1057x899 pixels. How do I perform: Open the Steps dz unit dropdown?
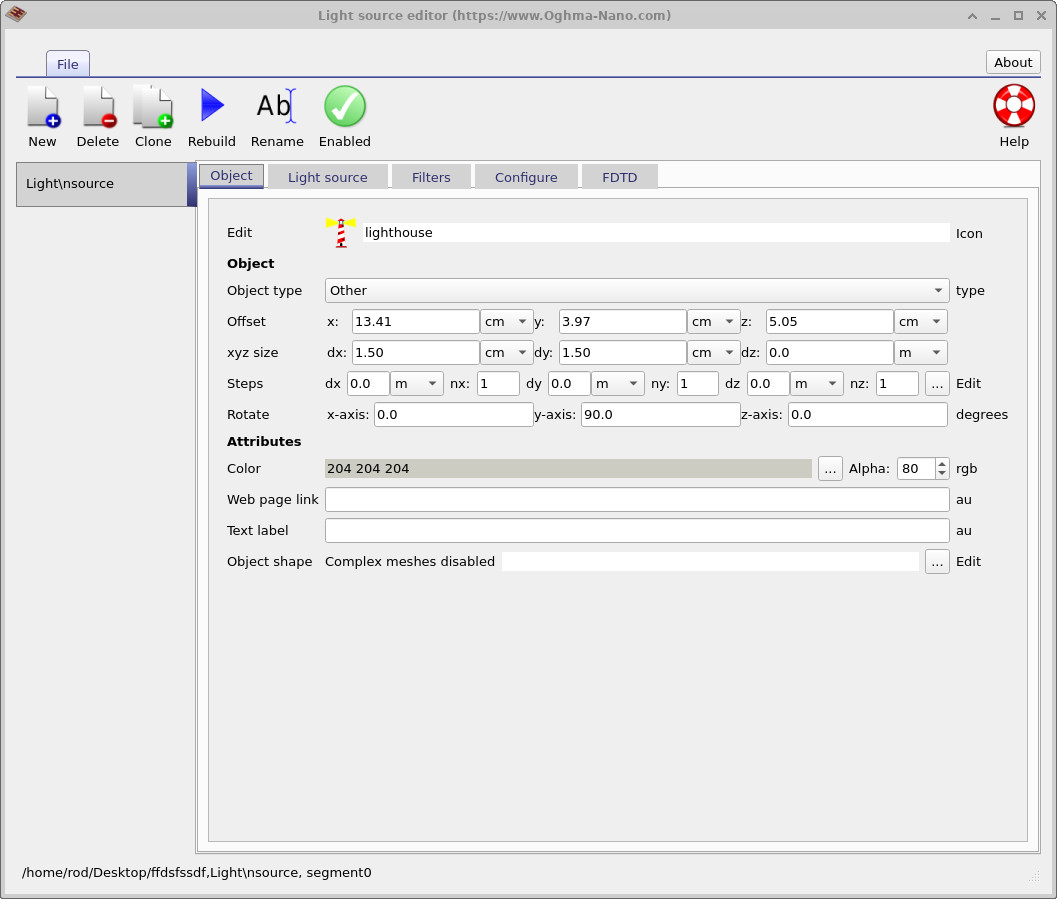(816, 383)
